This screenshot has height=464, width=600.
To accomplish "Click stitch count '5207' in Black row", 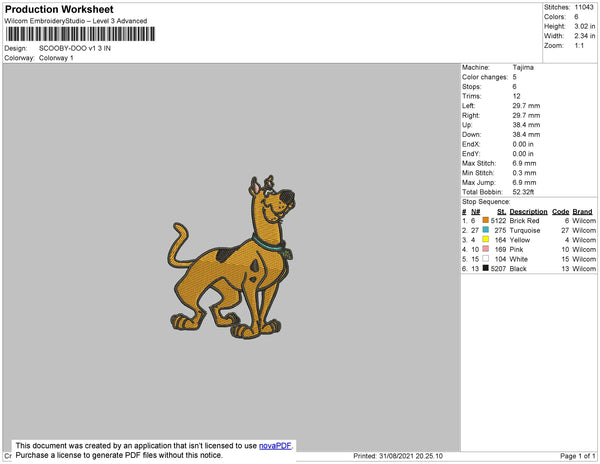I will click(x=498, y=269).
